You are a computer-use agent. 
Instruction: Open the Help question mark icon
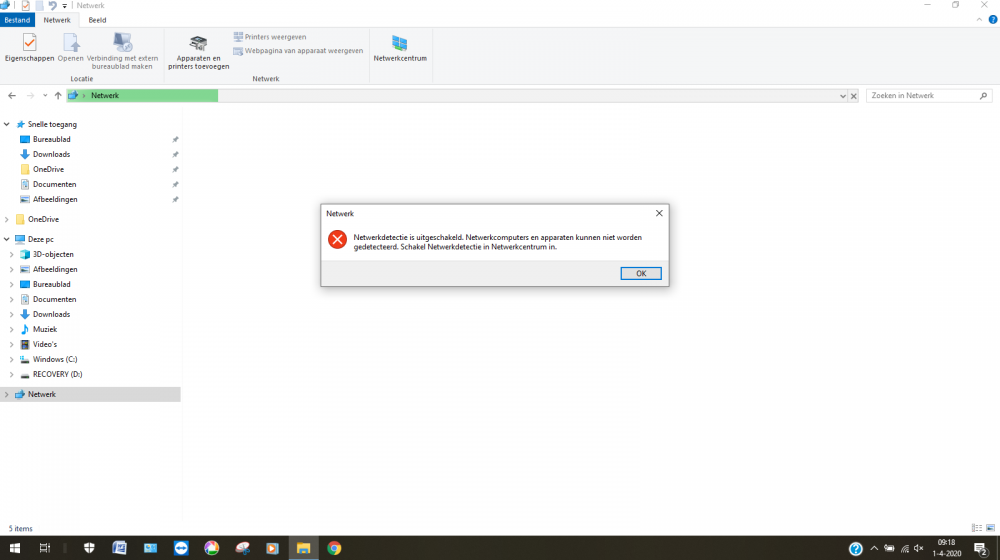992,20
